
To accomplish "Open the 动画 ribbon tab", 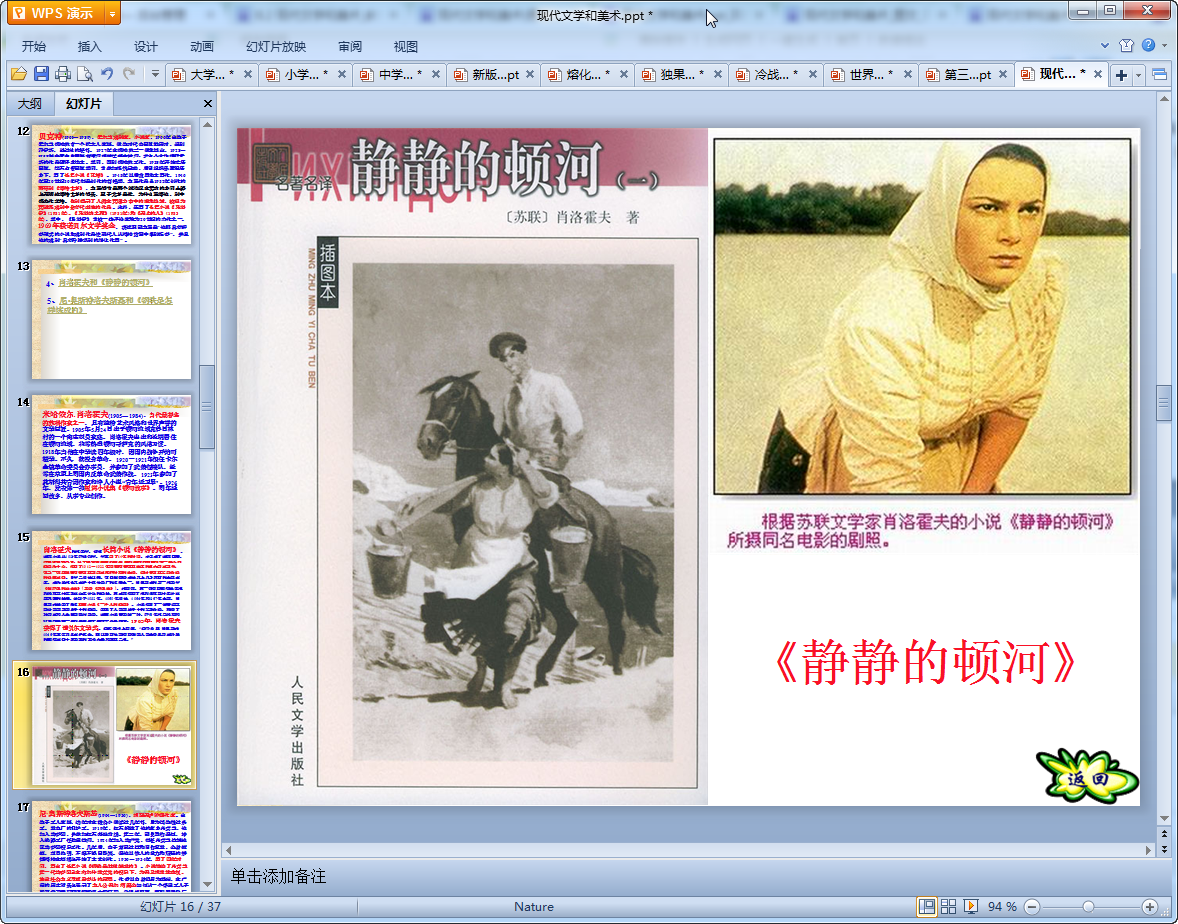I will [x=201, y=46].
